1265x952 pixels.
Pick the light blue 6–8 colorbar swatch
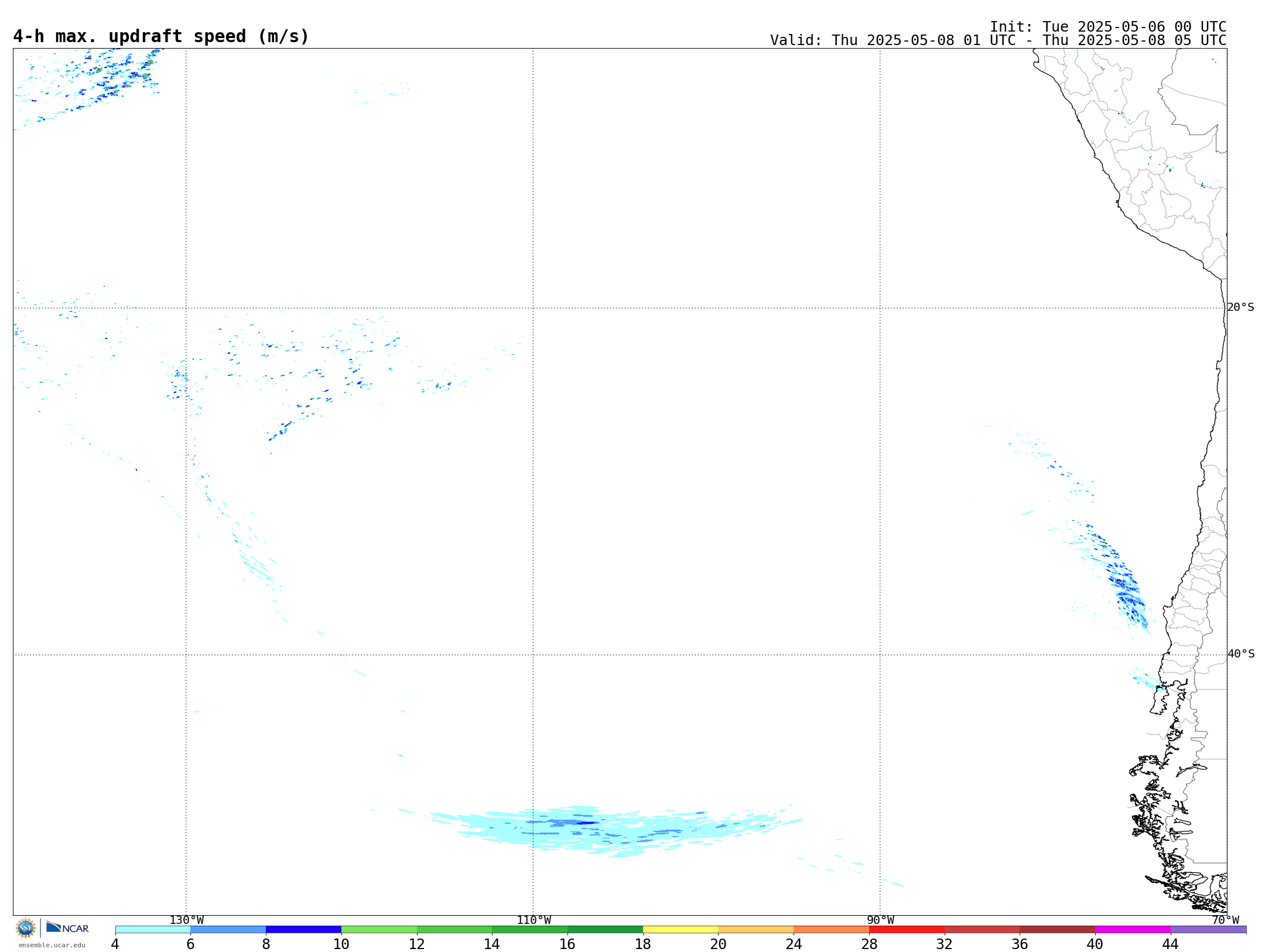[x=228, y=930]
